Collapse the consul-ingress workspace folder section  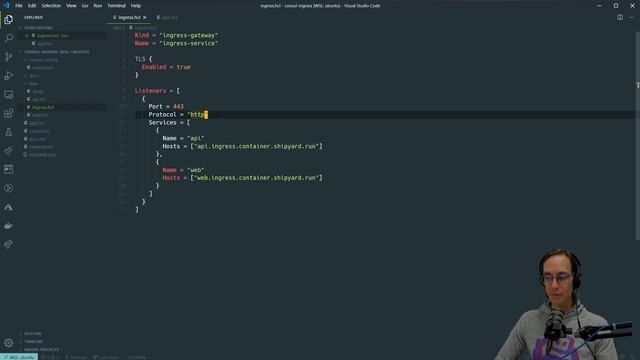tap(56, 52)
